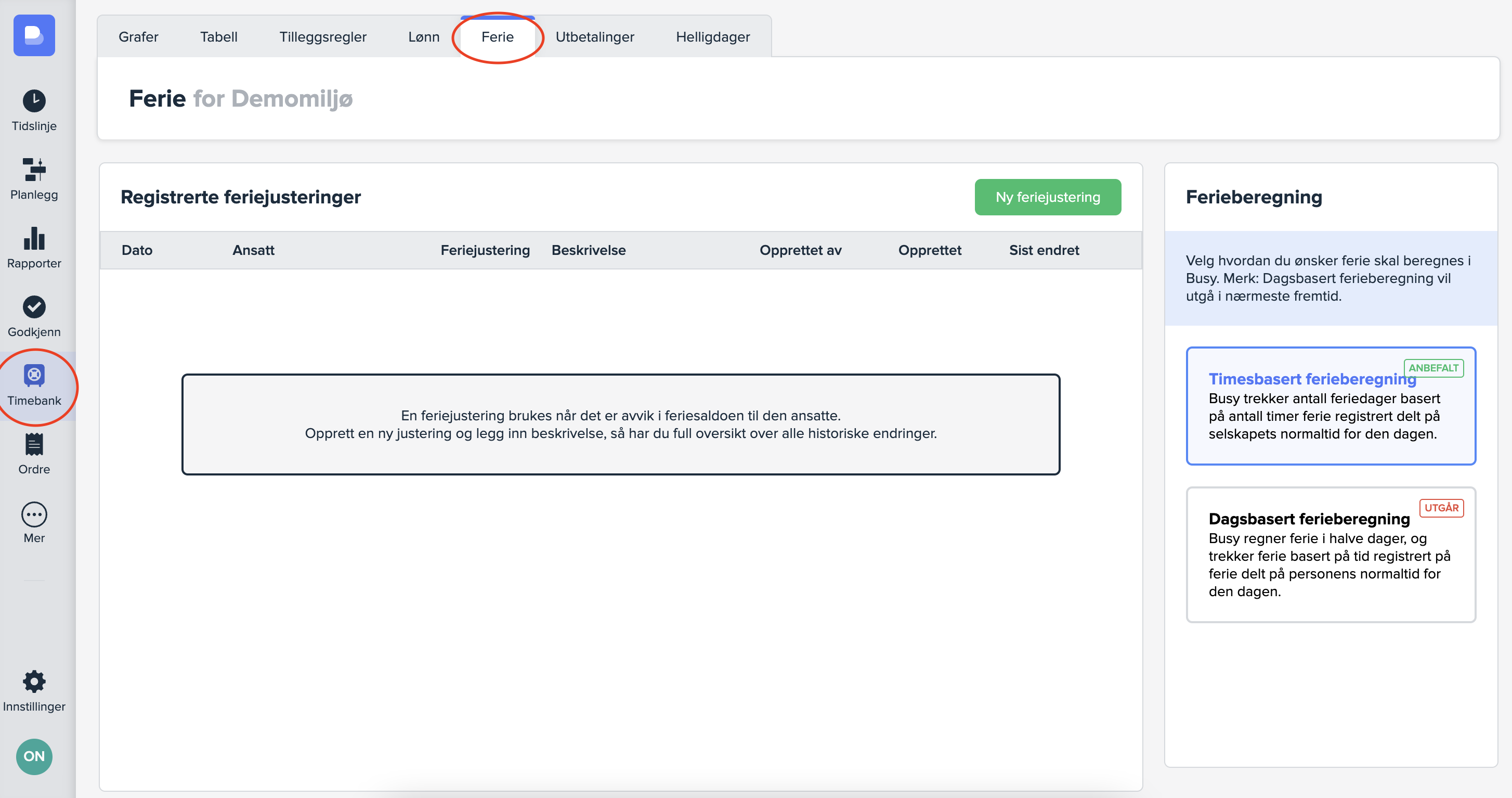Open the Ordre receipt icon
The height and width of the screenshot is (798, 1512).
point(34,444)
